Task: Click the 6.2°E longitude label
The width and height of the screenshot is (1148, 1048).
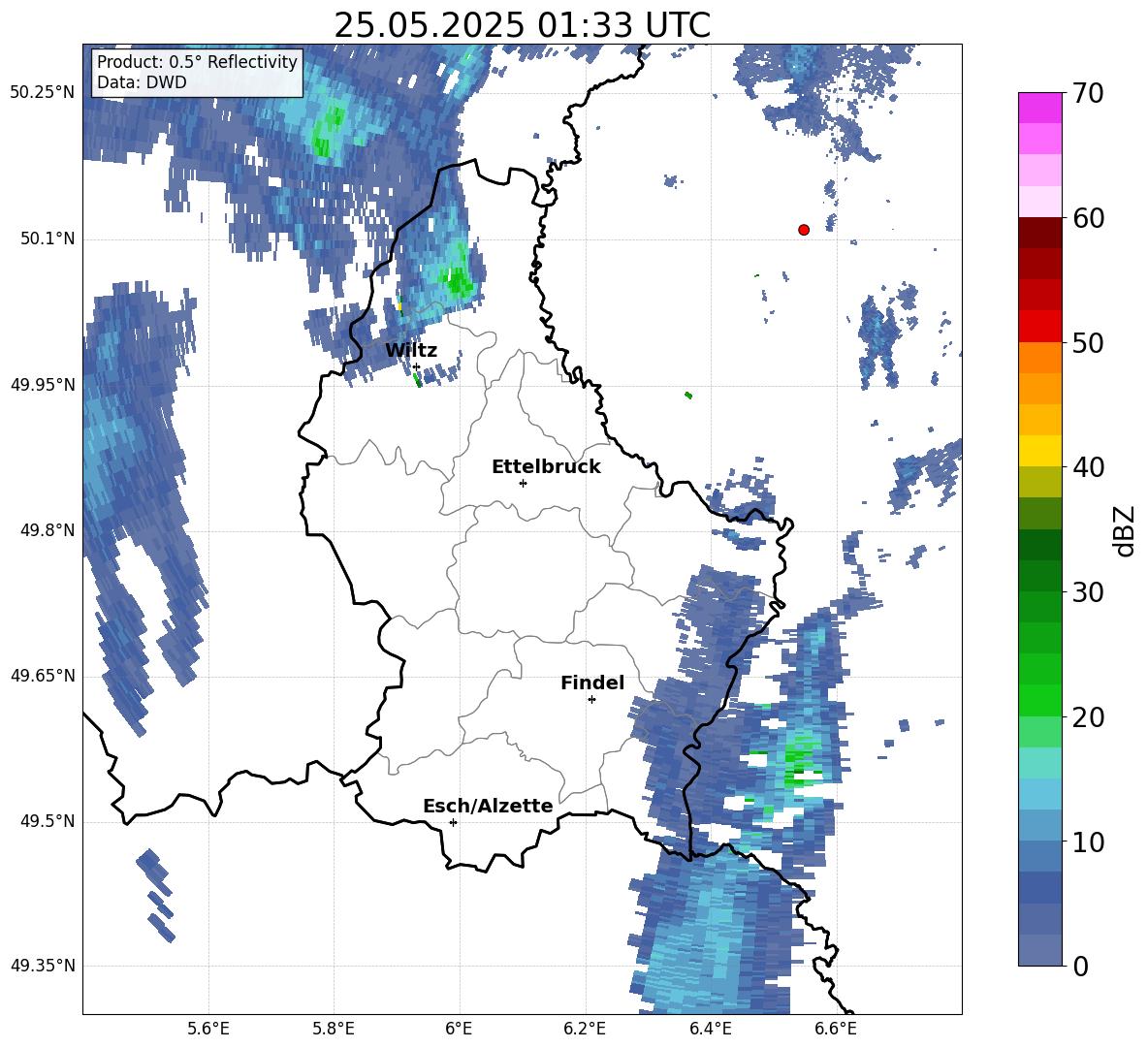Action: (x=585, y=1030)
